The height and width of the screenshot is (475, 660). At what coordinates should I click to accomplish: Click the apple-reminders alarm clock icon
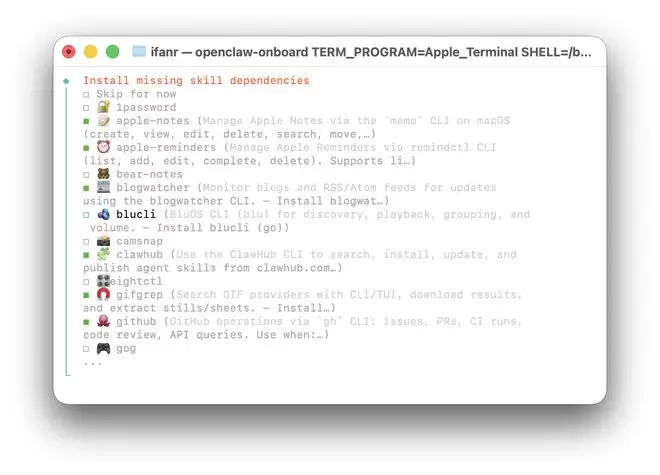[x=104, y=147]
